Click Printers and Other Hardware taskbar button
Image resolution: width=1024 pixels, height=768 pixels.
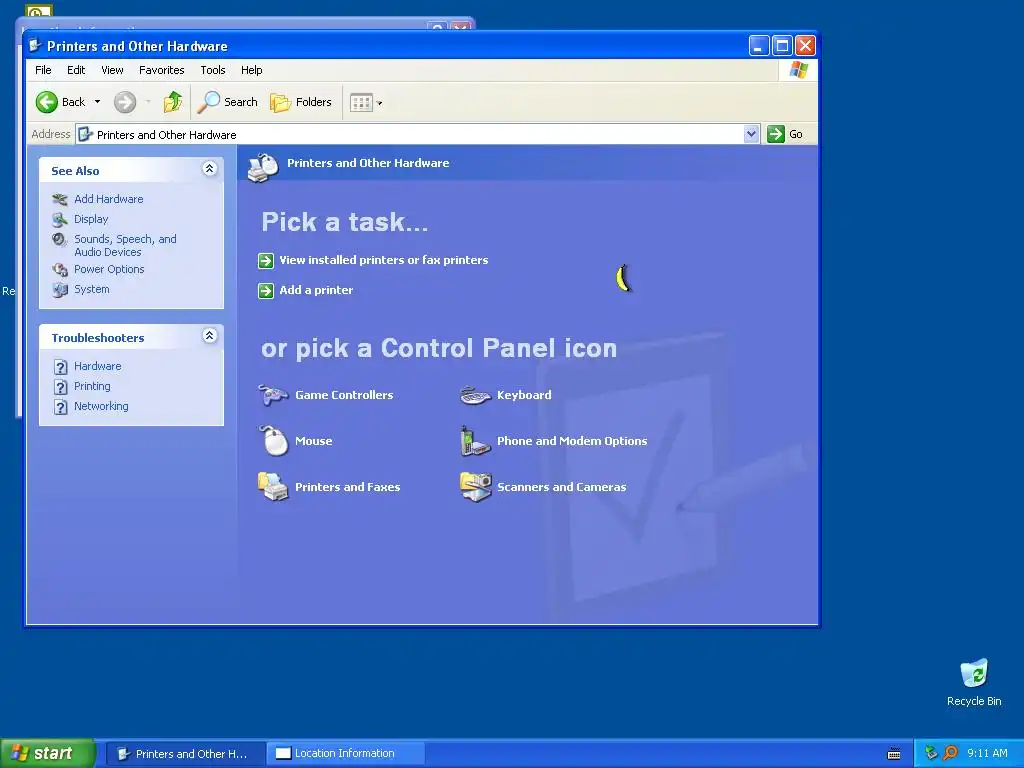coord(185,753)
